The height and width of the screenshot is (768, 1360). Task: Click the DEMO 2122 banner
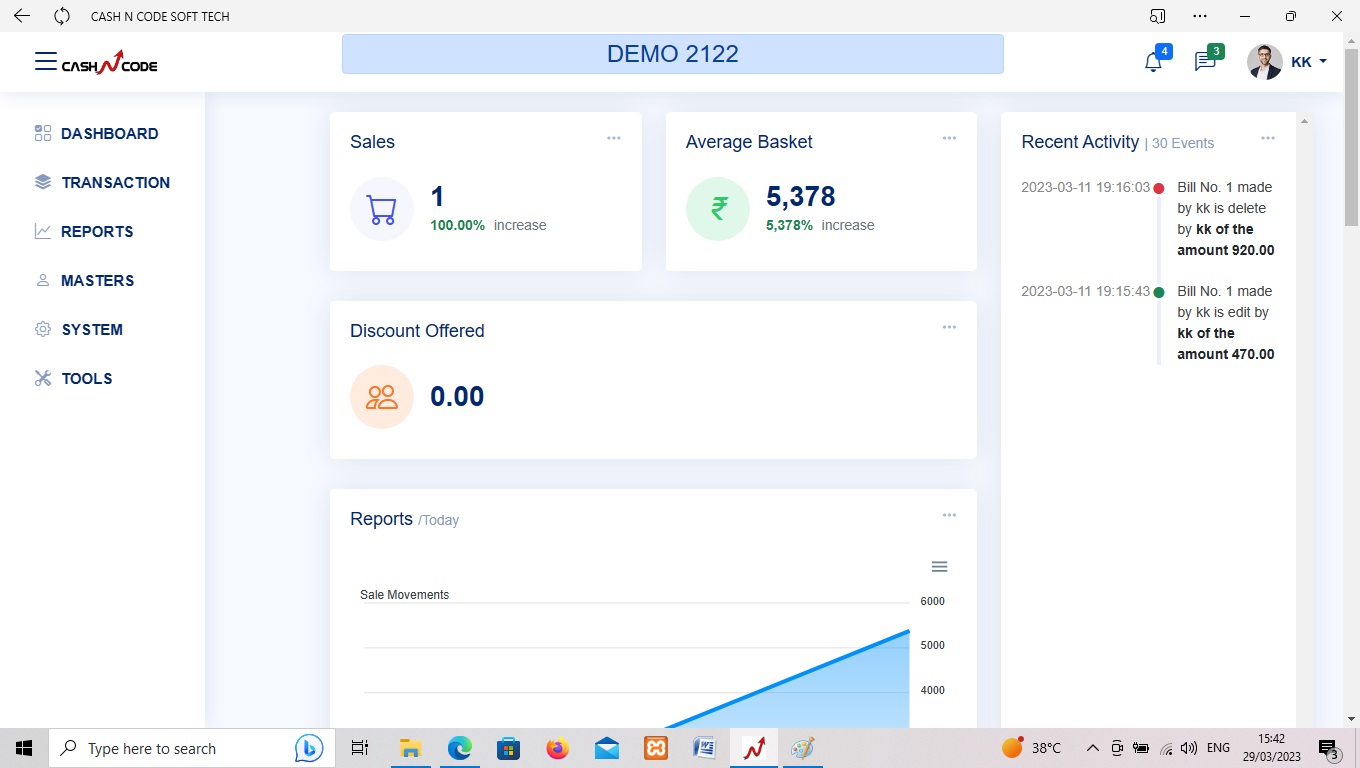point(673,54)
